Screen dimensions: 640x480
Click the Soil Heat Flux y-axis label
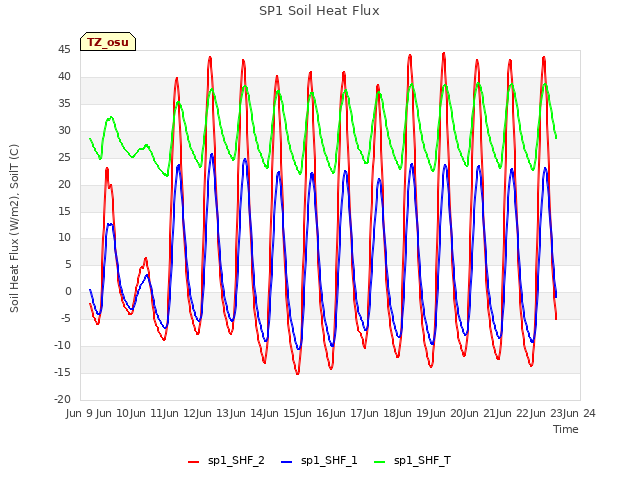click(x=14, y=228)
